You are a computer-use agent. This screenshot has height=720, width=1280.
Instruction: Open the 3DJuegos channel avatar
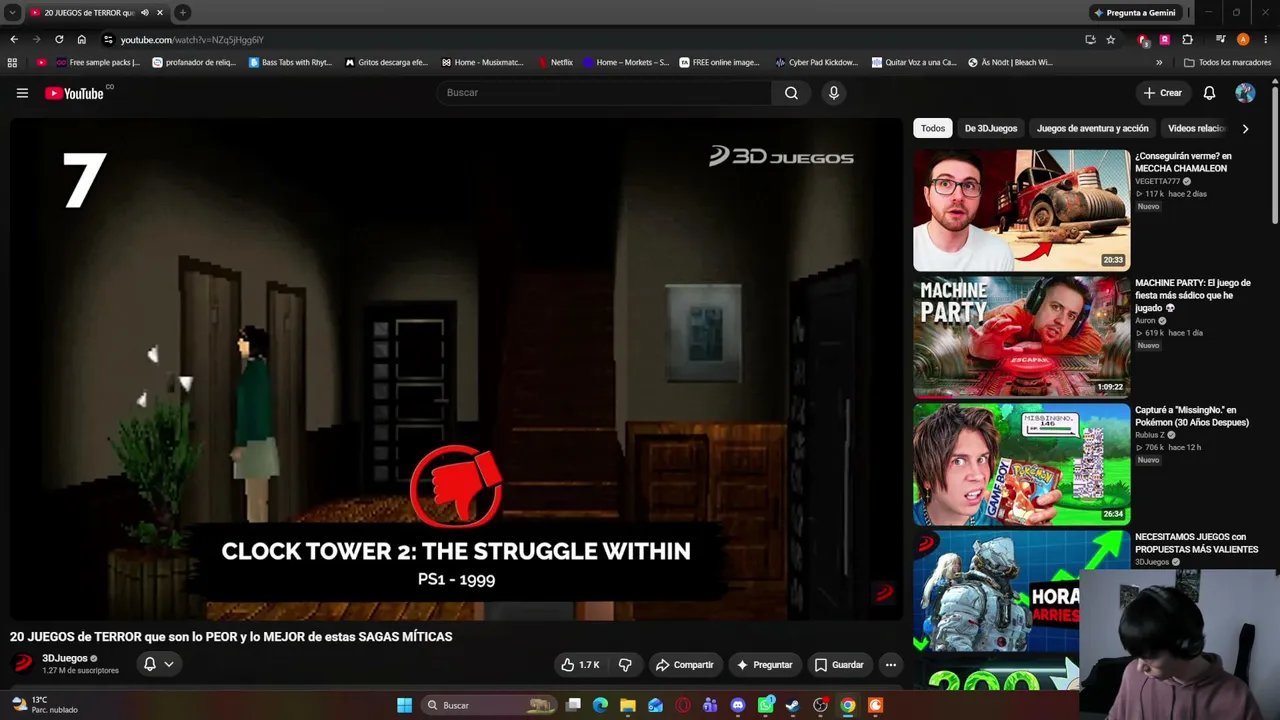tap(22, 664)
